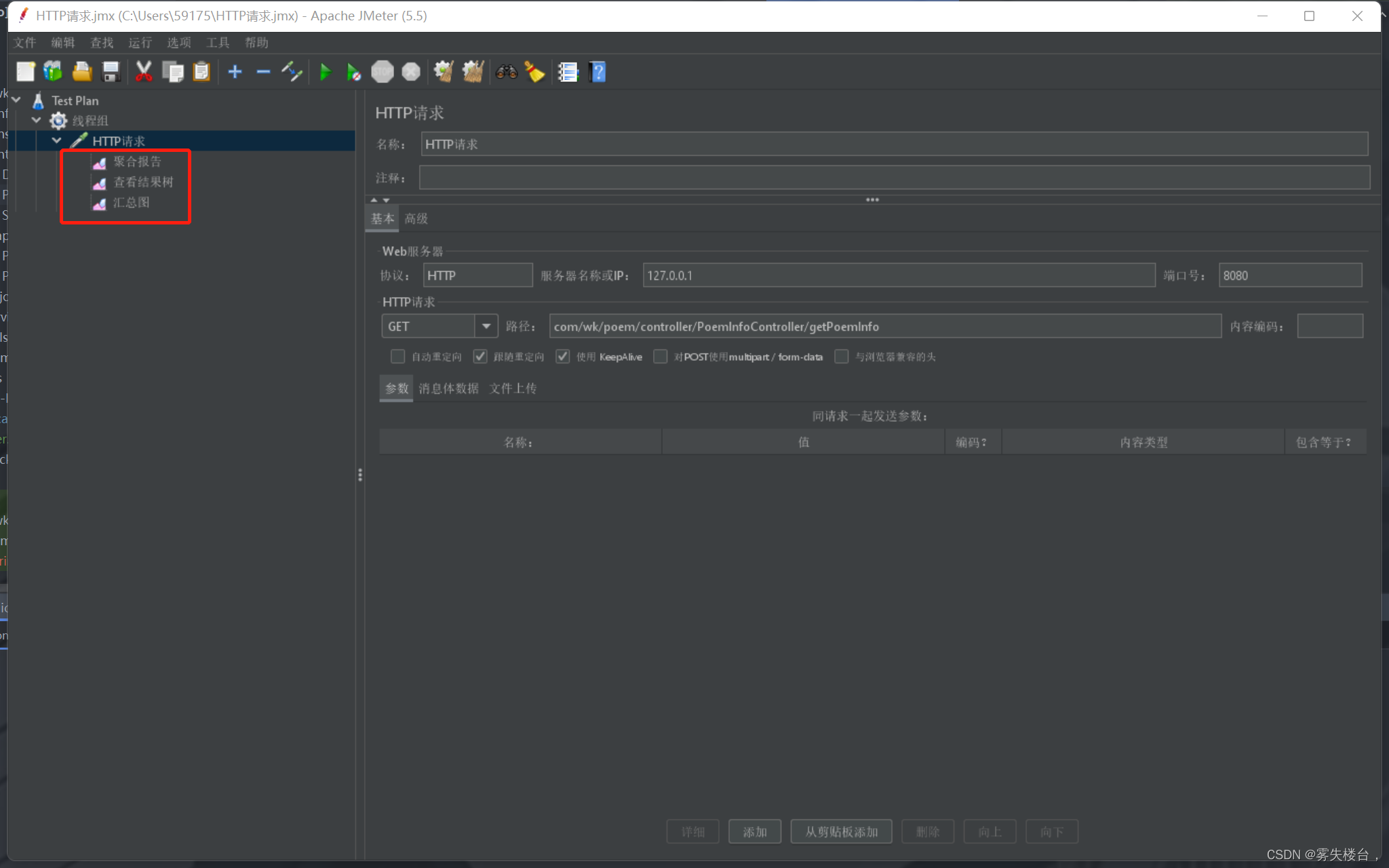Save the test plan with disk icon
The width and height of the screenshot is (1389, 868).
(x=111, y=72)
